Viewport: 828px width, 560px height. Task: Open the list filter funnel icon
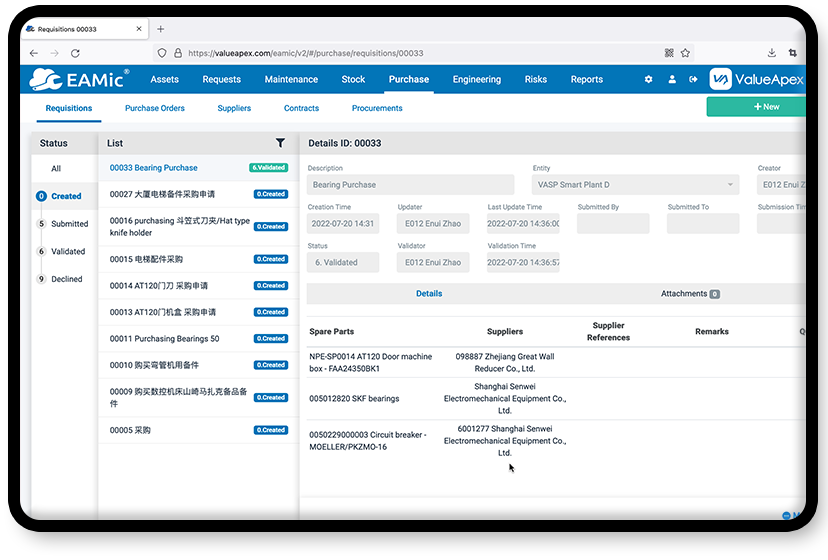point(280,143)
